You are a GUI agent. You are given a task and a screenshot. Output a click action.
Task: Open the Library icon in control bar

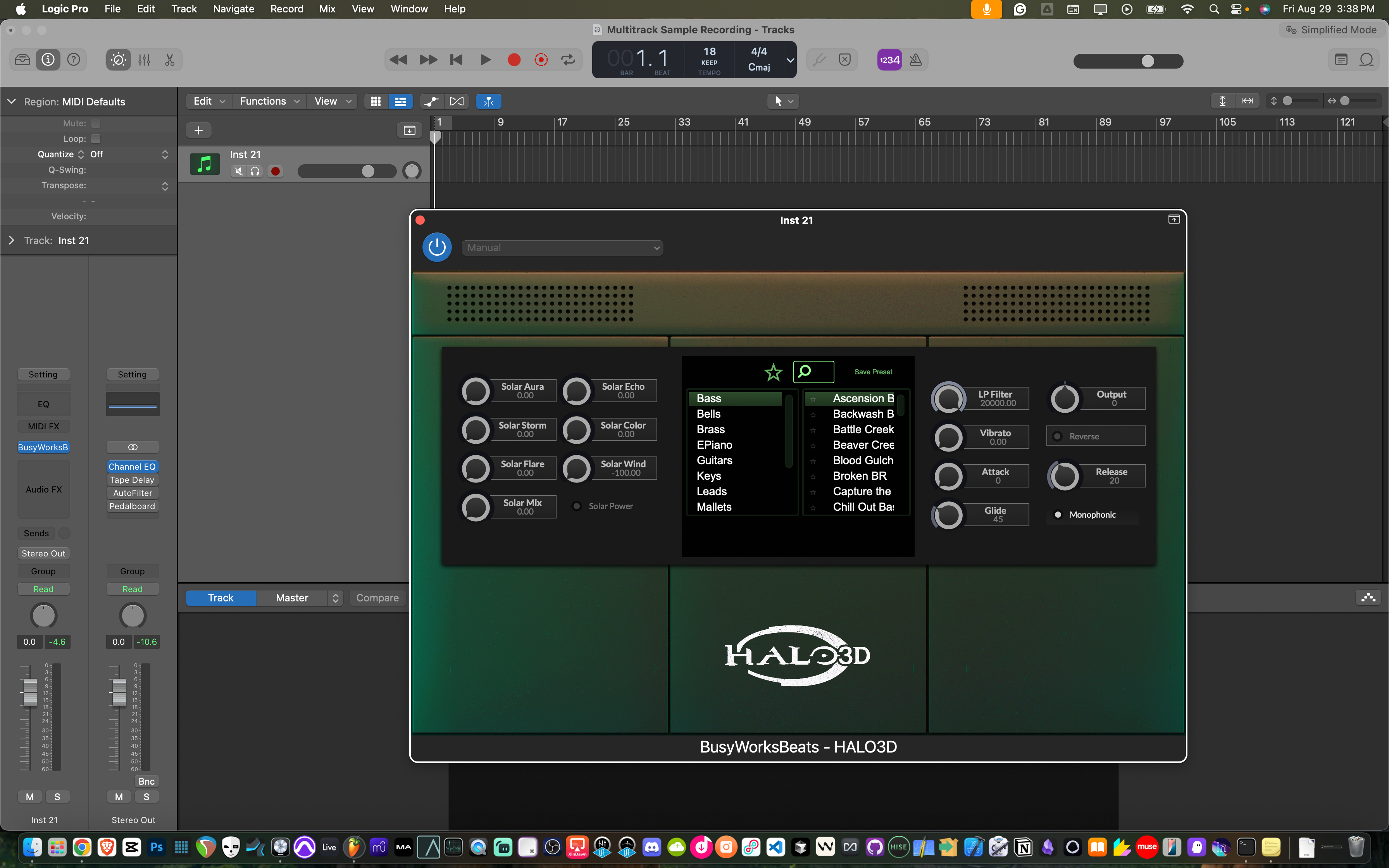22,60
